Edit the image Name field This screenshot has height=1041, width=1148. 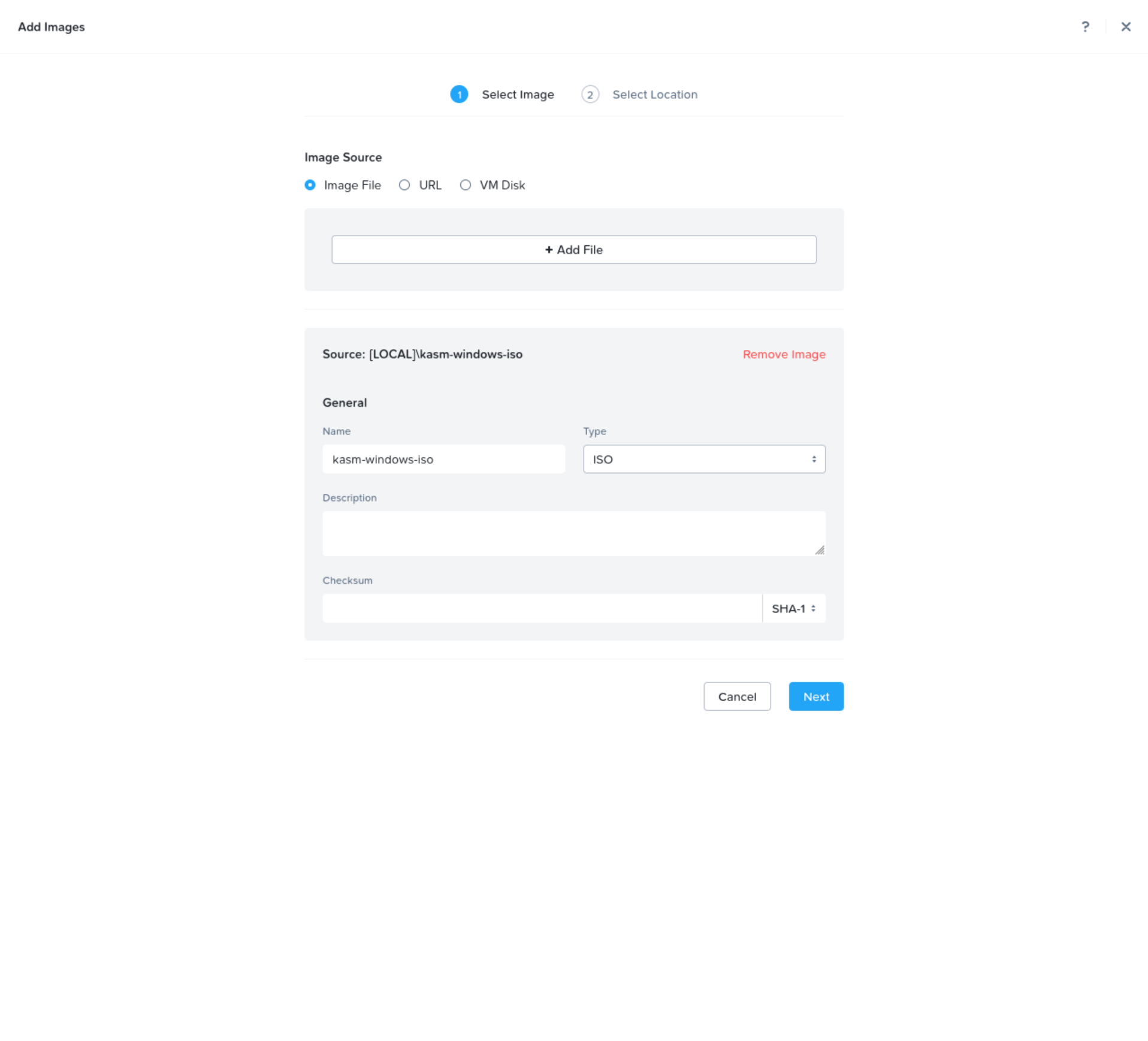(443, 459)
